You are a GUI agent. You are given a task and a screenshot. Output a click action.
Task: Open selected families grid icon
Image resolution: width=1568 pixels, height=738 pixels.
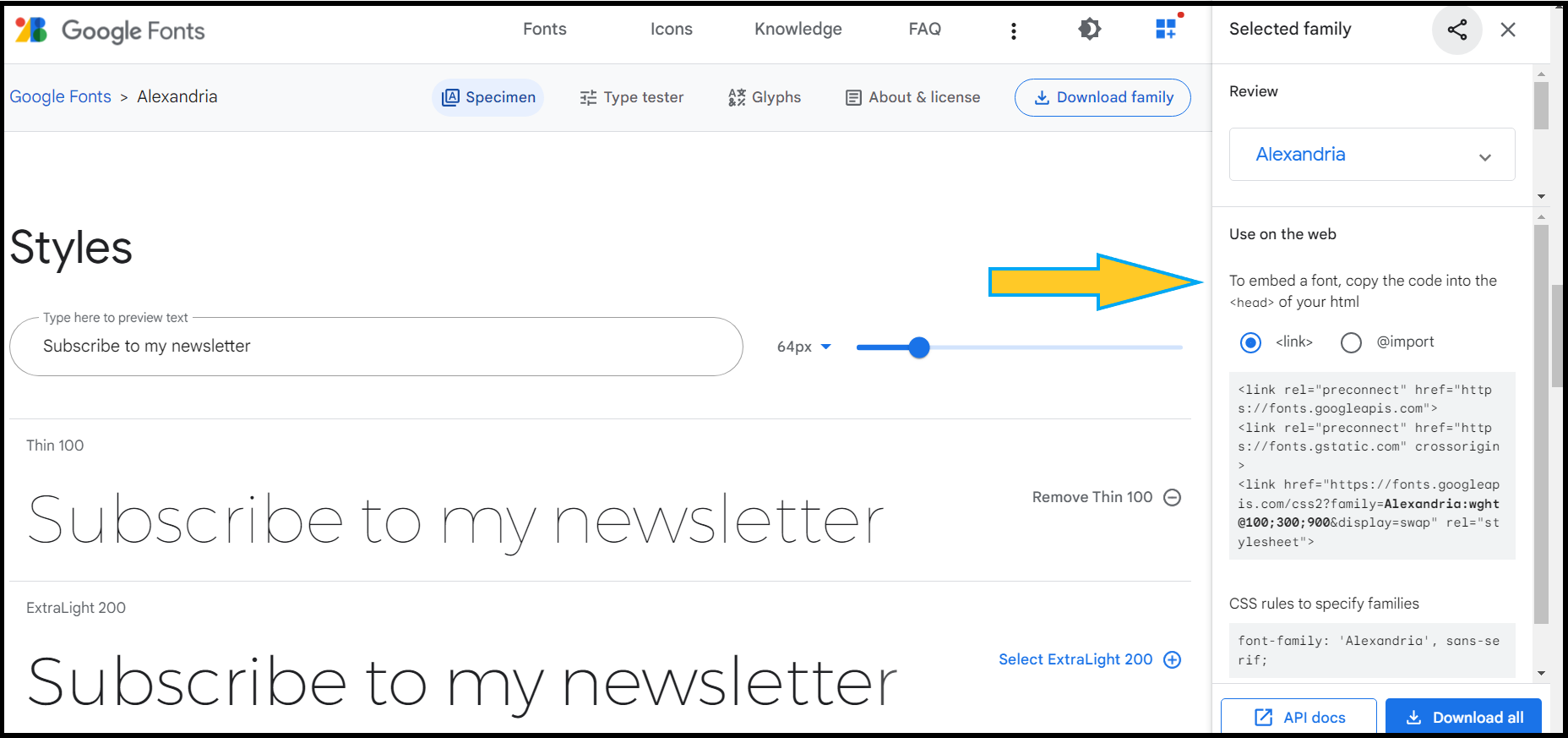click(x=1167, y=29)
